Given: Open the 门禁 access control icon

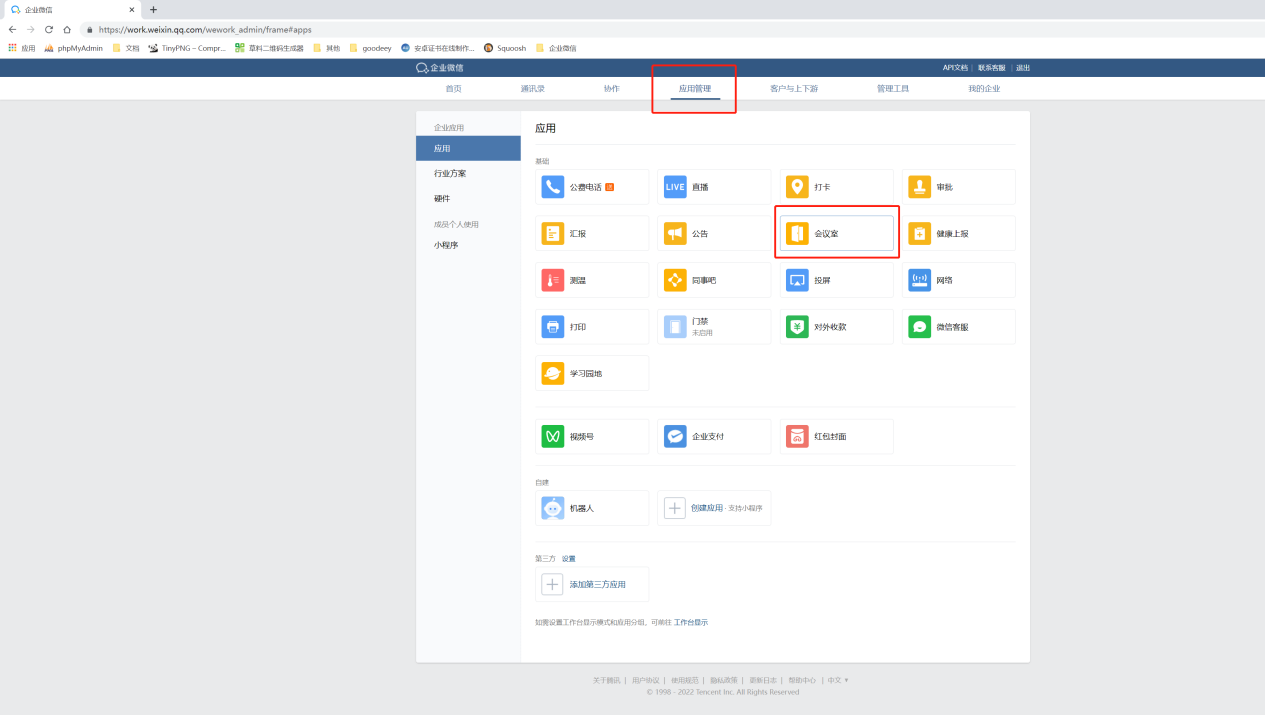Looking at the screenshot, I should [x=675, y=327].
